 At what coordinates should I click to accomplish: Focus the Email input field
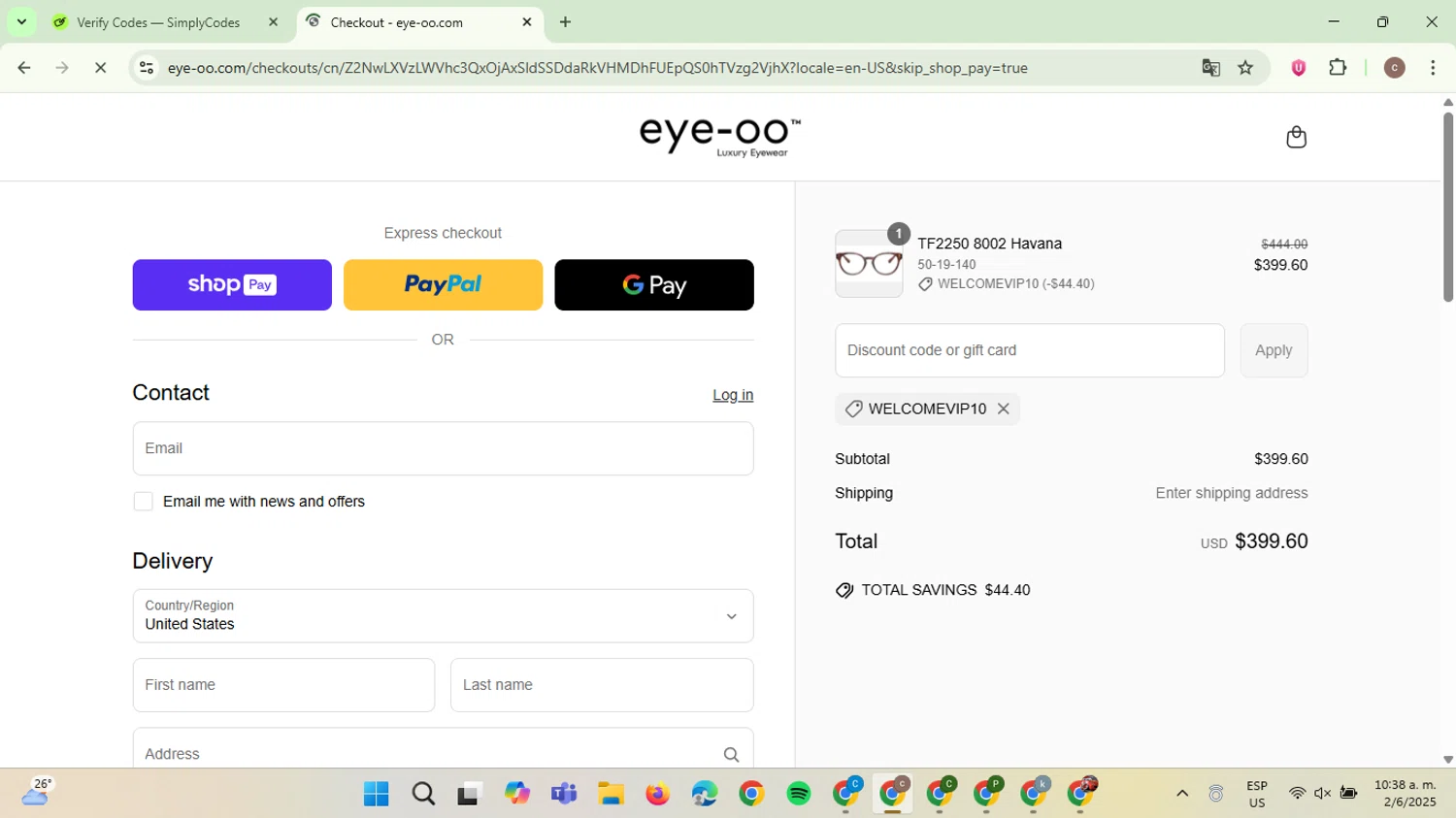coord(443,448)
